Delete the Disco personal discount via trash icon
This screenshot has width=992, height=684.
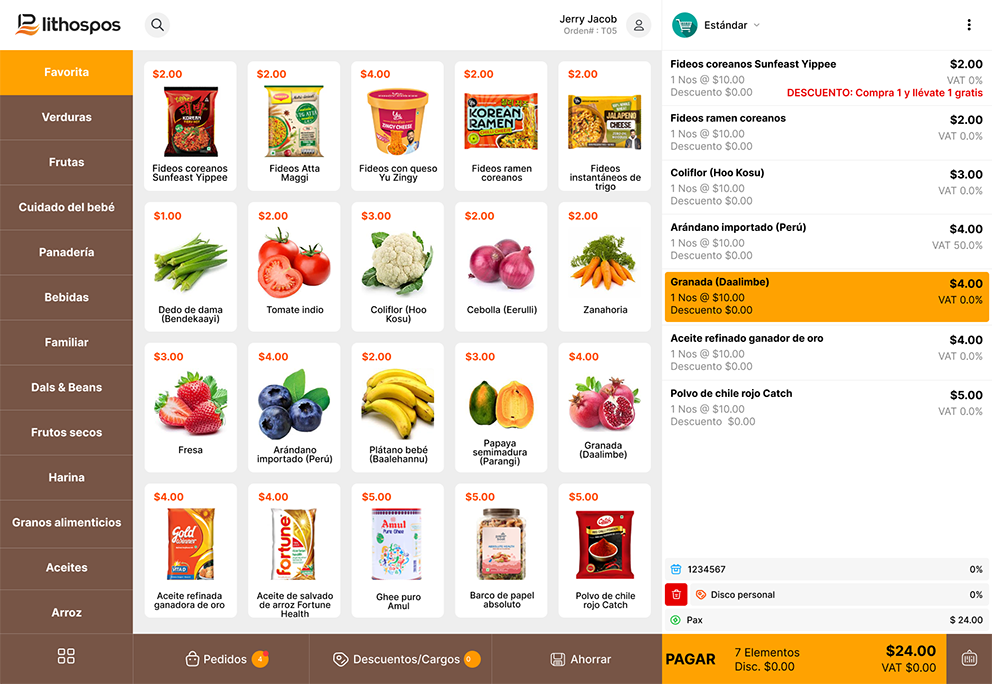(674, 593)
